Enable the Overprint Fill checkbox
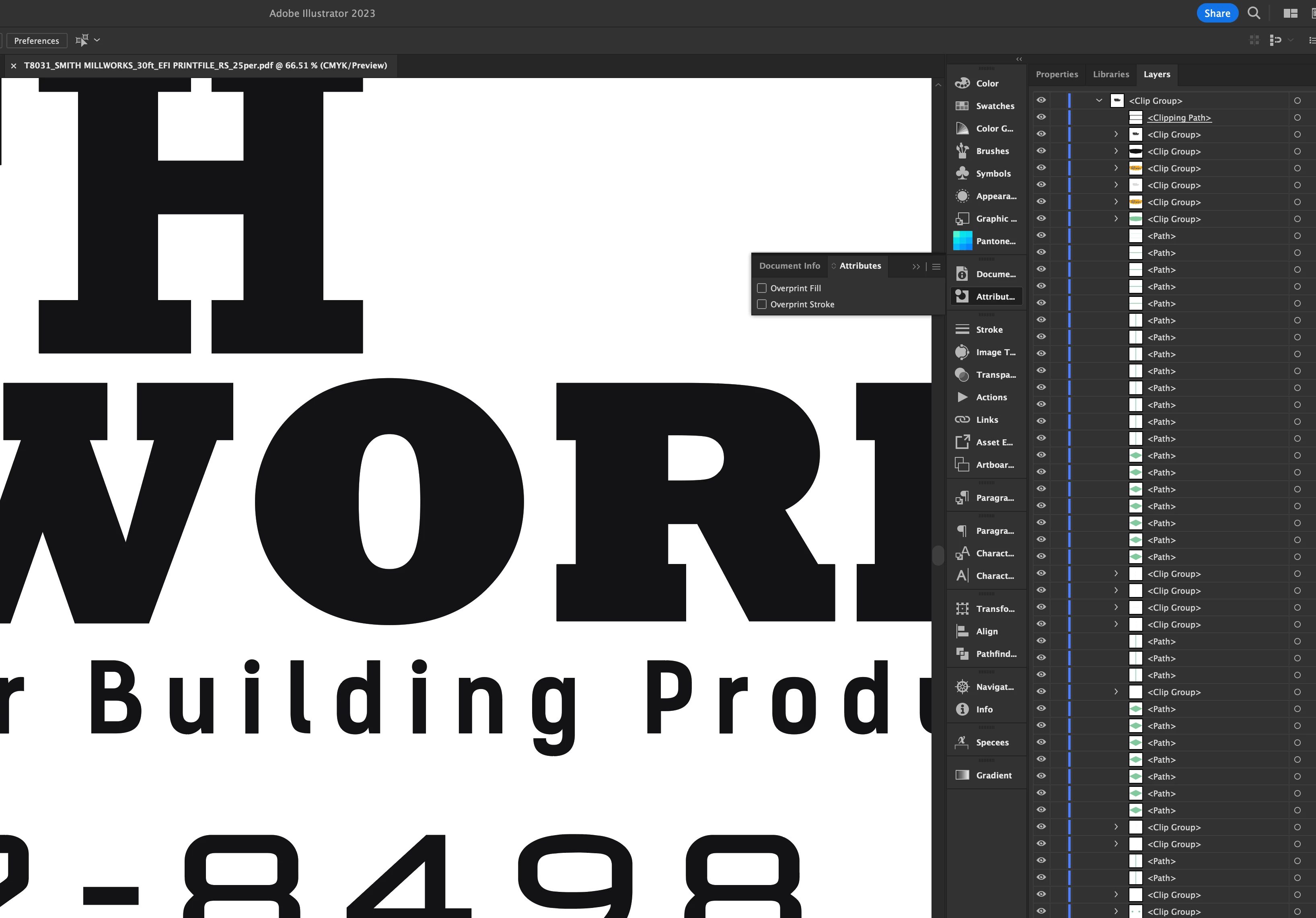 [x=762, y=288]
